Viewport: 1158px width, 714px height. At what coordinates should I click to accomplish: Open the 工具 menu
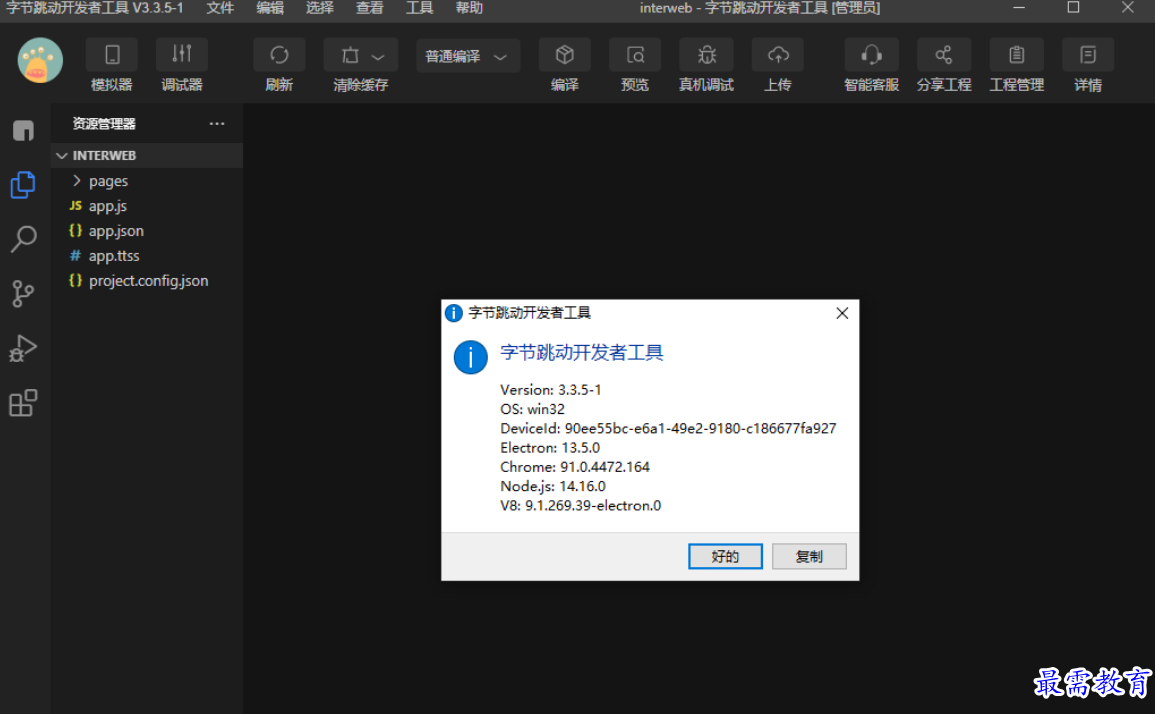[419, 8]
